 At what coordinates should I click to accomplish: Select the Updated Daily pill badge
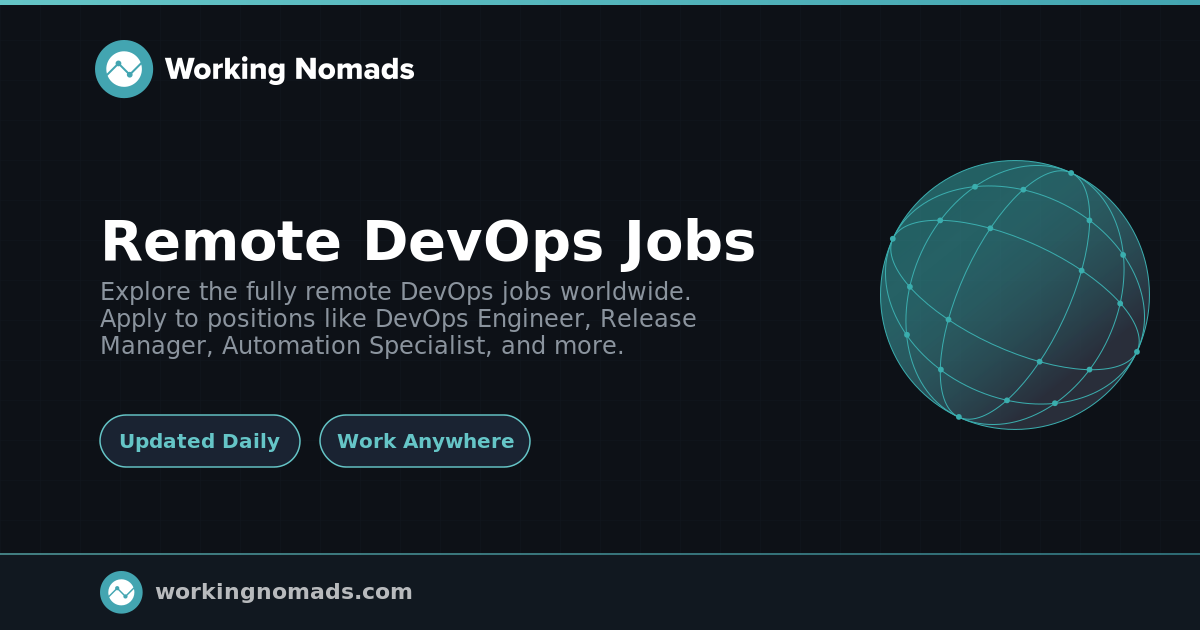(x=200, y=441)
